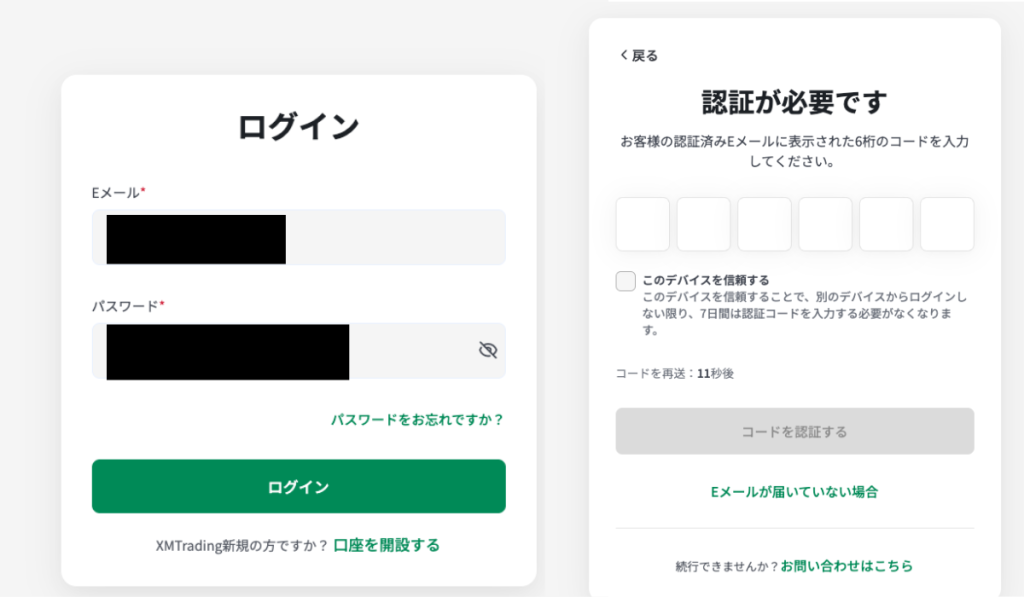Click the third verification code box
1024x597 pixels.
click(x=764, y=223)
